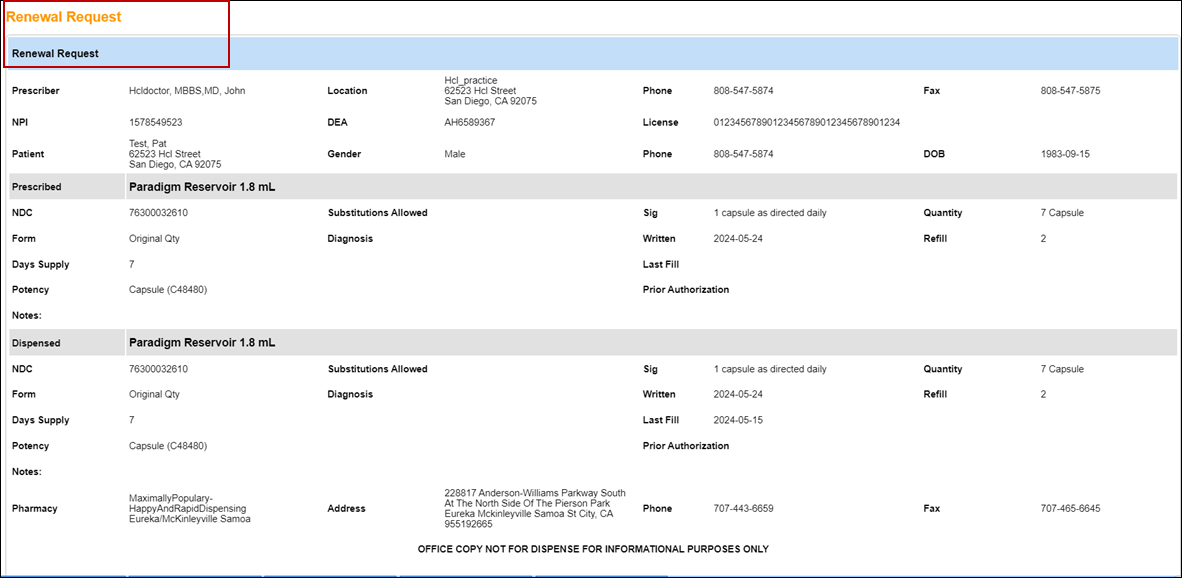This screenshot has width=1182, height=578.
Task: Click the prescriber fax number 808-547-5875
Action: coord(1070,91)
